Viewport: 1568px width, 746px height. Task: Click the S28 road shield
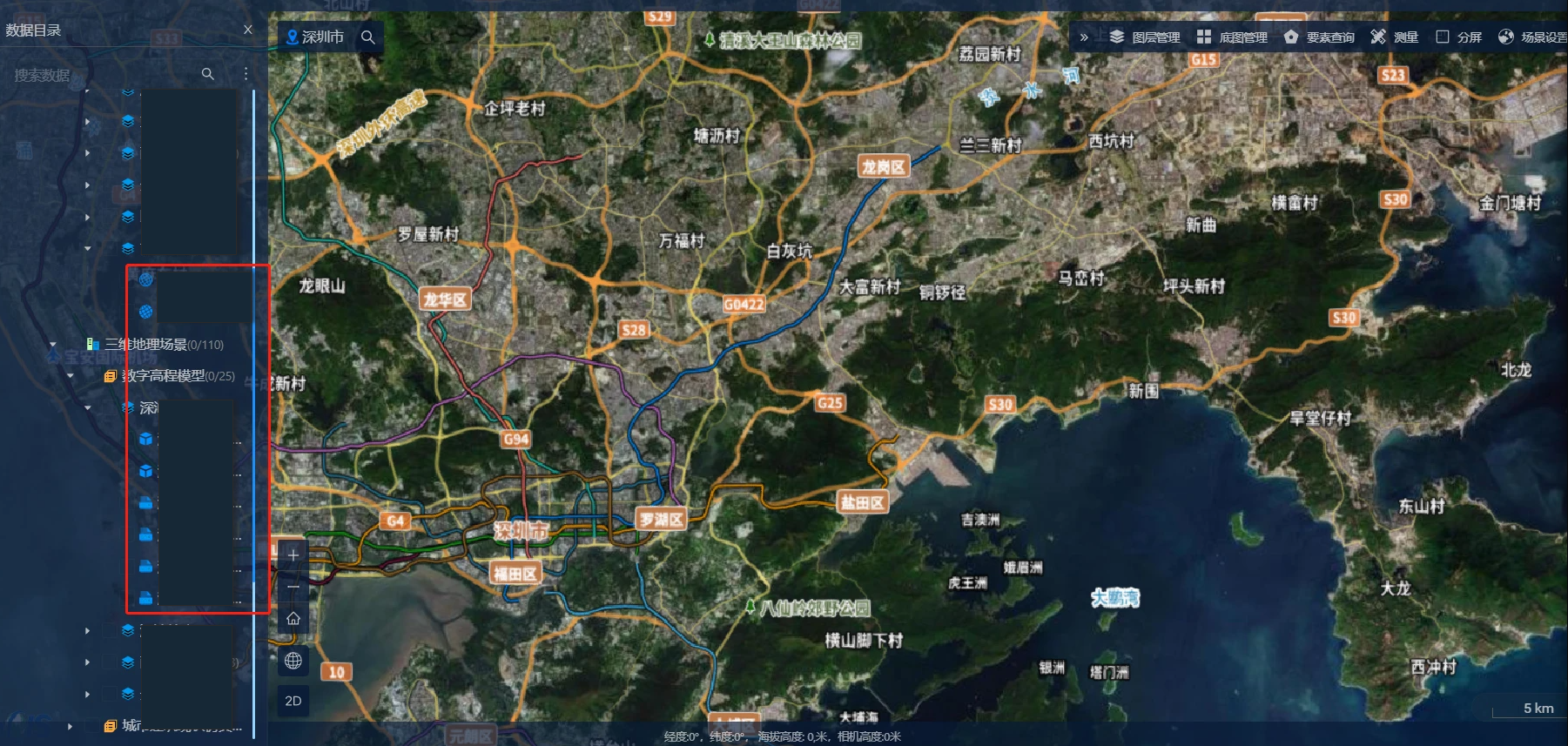(x=634, y=330)
